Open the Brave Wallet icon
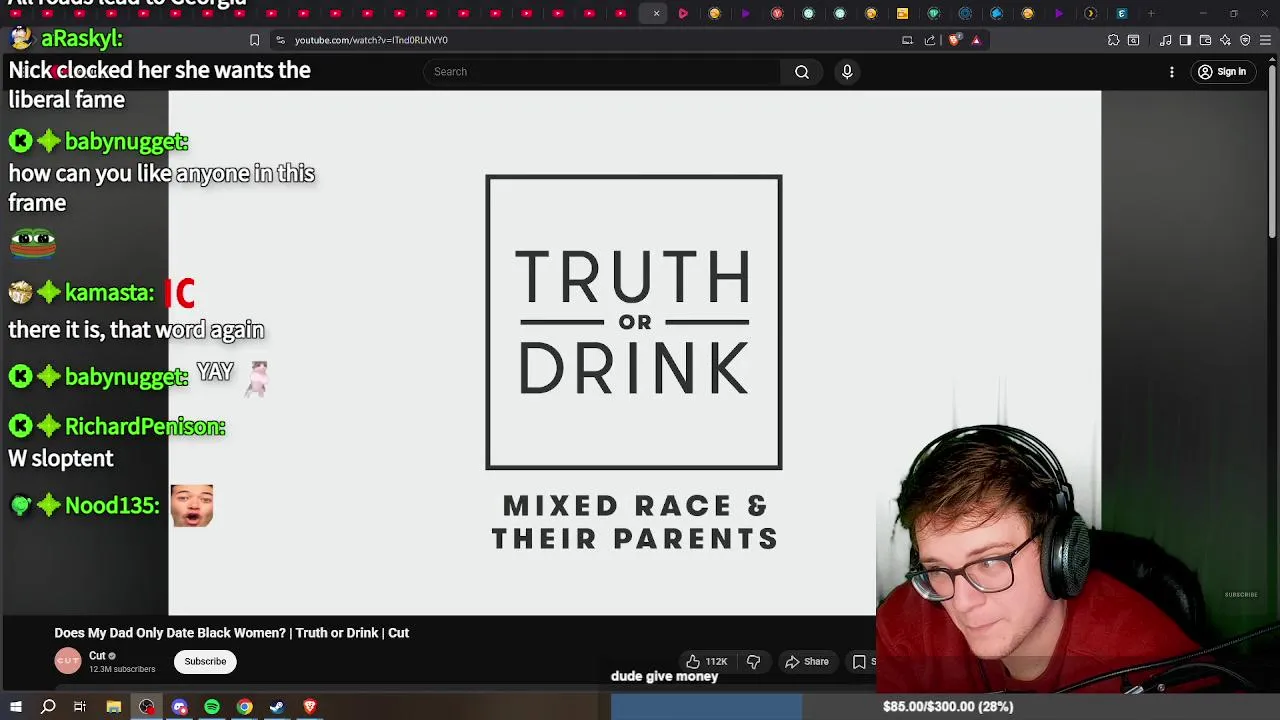 click(x=1205, y=40)
